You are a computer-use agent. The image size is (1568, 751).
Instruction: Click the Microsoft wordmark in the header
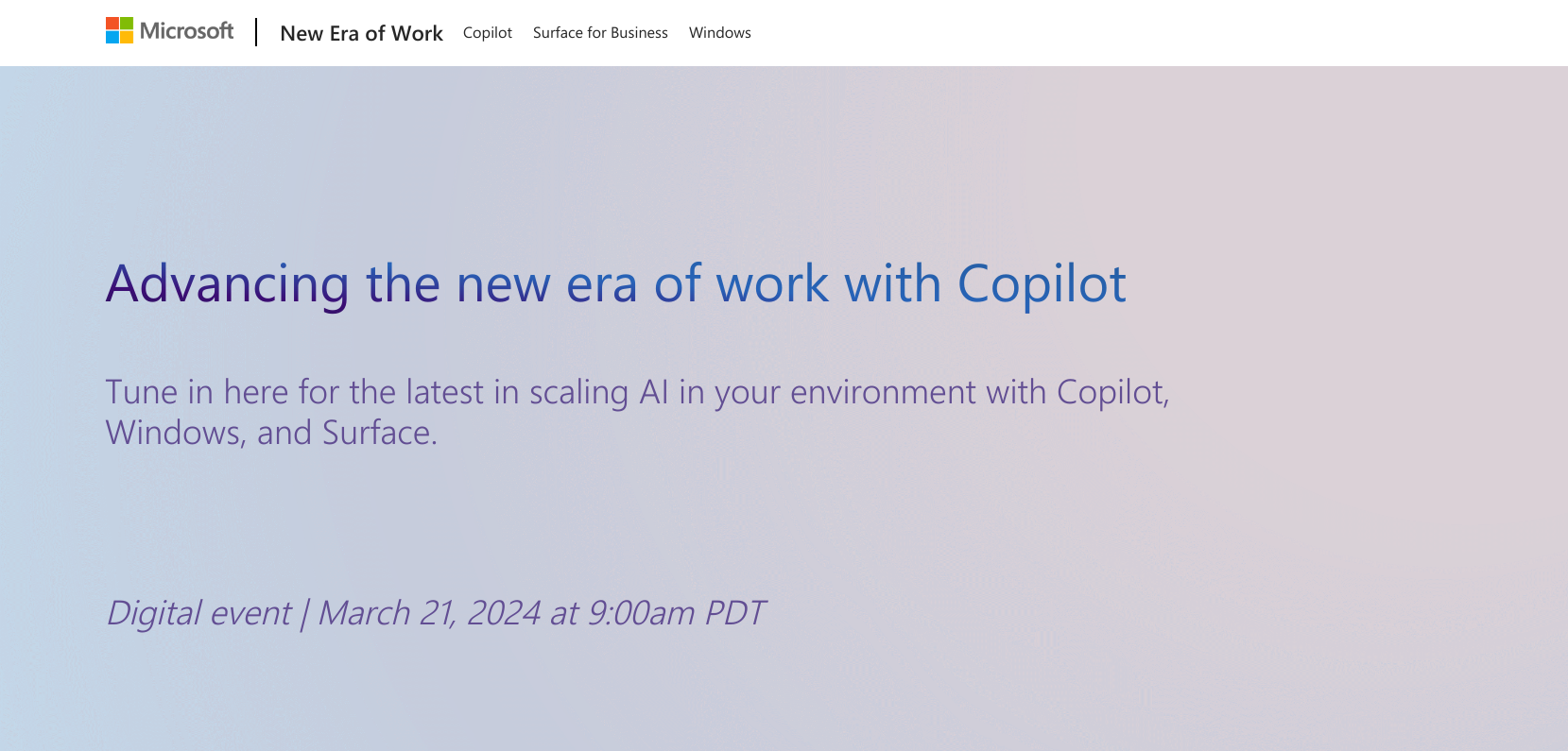pos(186,30)
